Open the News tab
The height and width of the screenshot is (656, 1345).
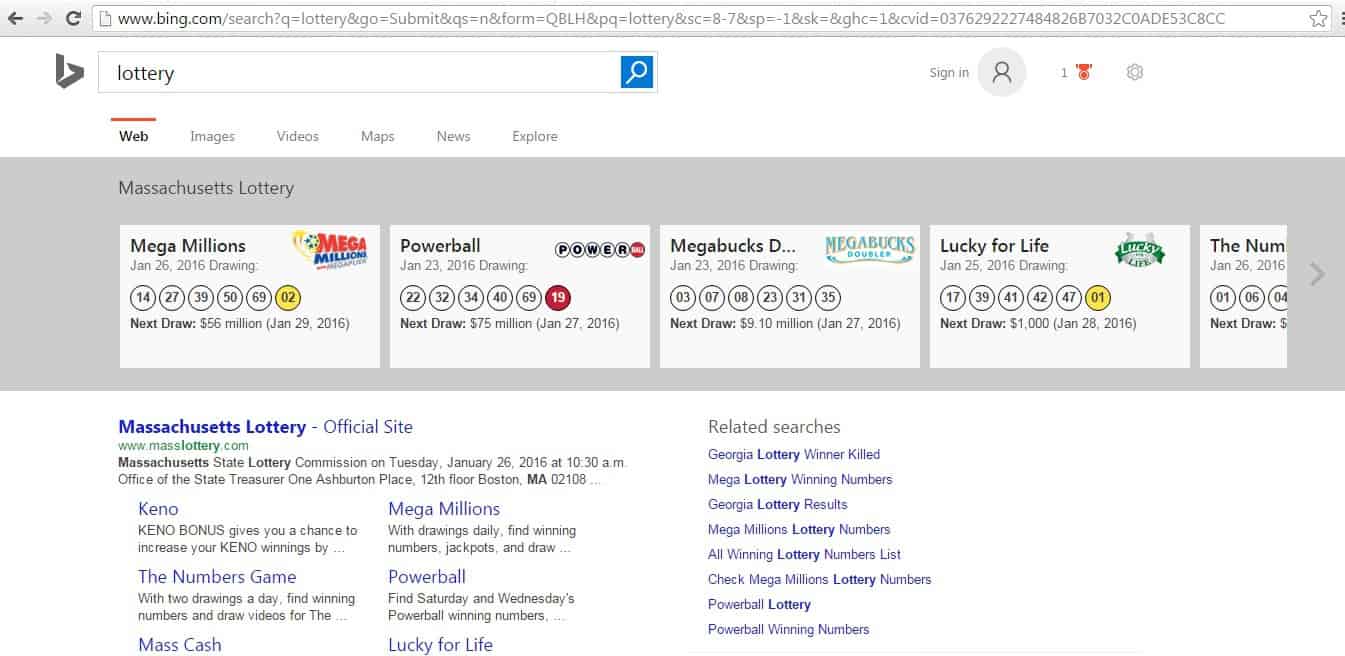[453, 136]
